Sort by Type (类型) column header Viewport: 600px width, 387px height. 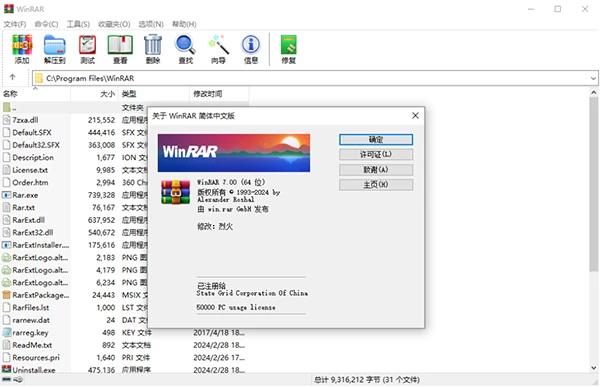click(x=154, y=94)
